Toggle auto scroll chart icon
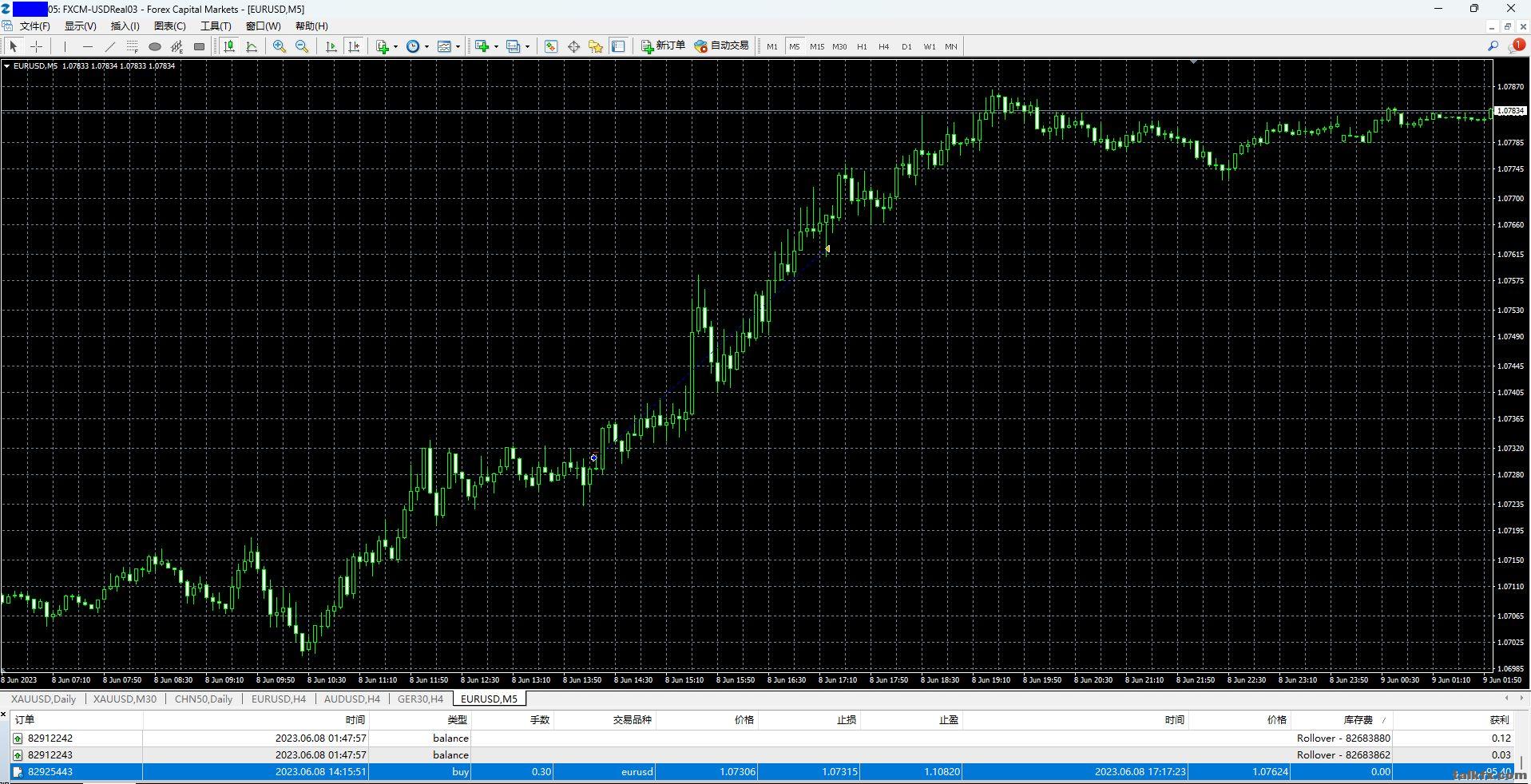The height and width of the screenshot is (784, 1531). (x=331, y=46)
